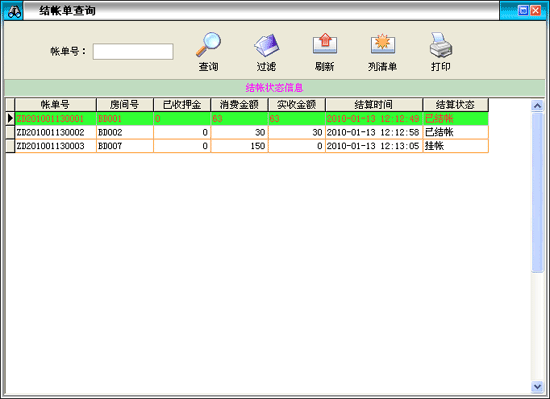
Task: Click the 已收押金 column header
Action: [182, 104]
